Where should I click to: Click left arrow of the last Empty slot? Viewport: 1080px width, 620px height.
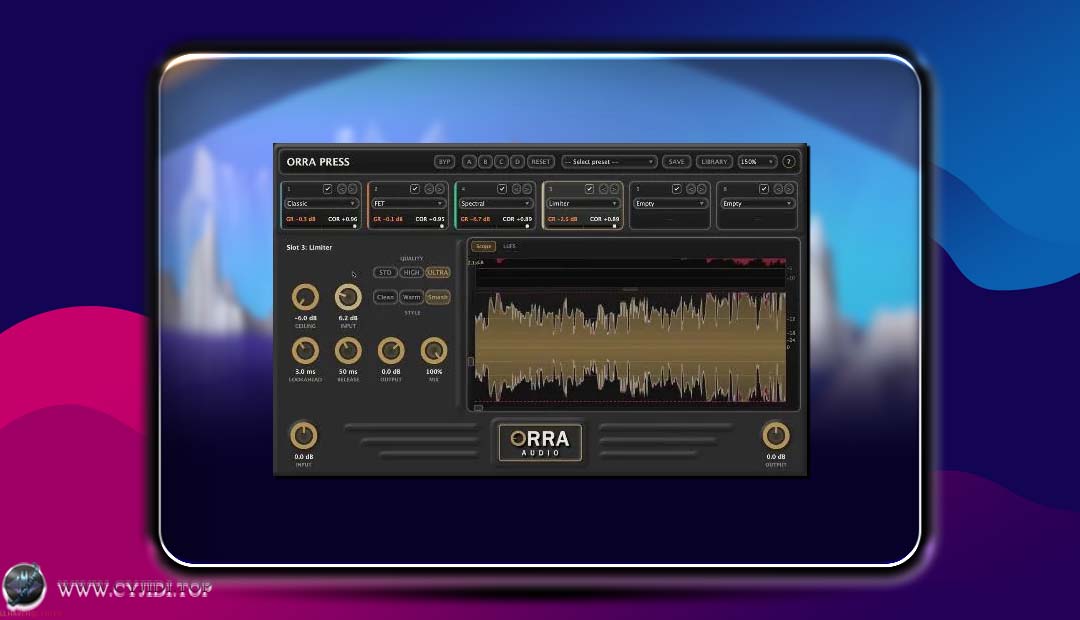click(x=779, y=189)
